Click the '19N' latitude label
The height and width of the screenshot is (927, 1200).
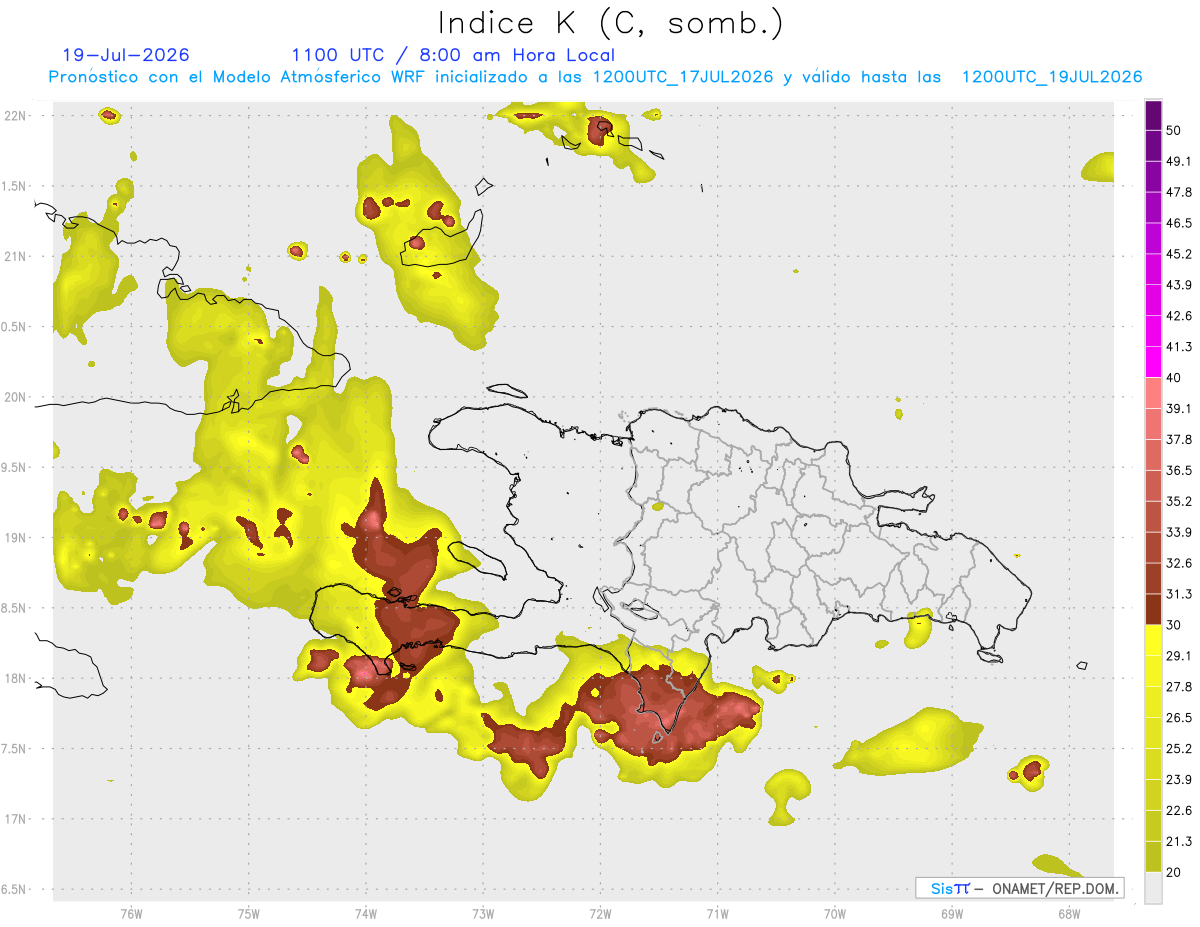(x=14, y=538)
